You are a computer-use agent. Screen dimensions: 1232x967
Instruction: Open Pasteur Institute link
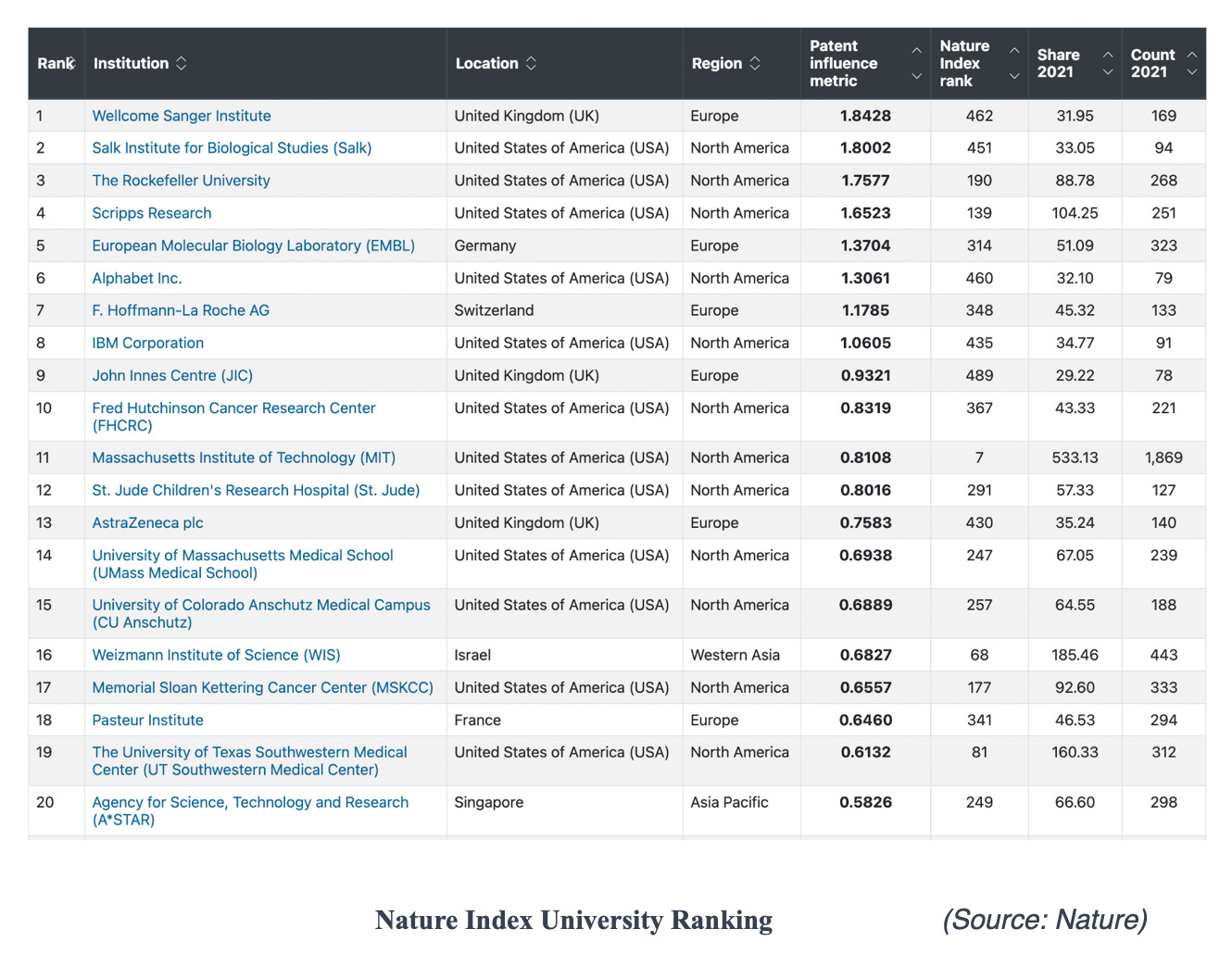pos(147,720)
